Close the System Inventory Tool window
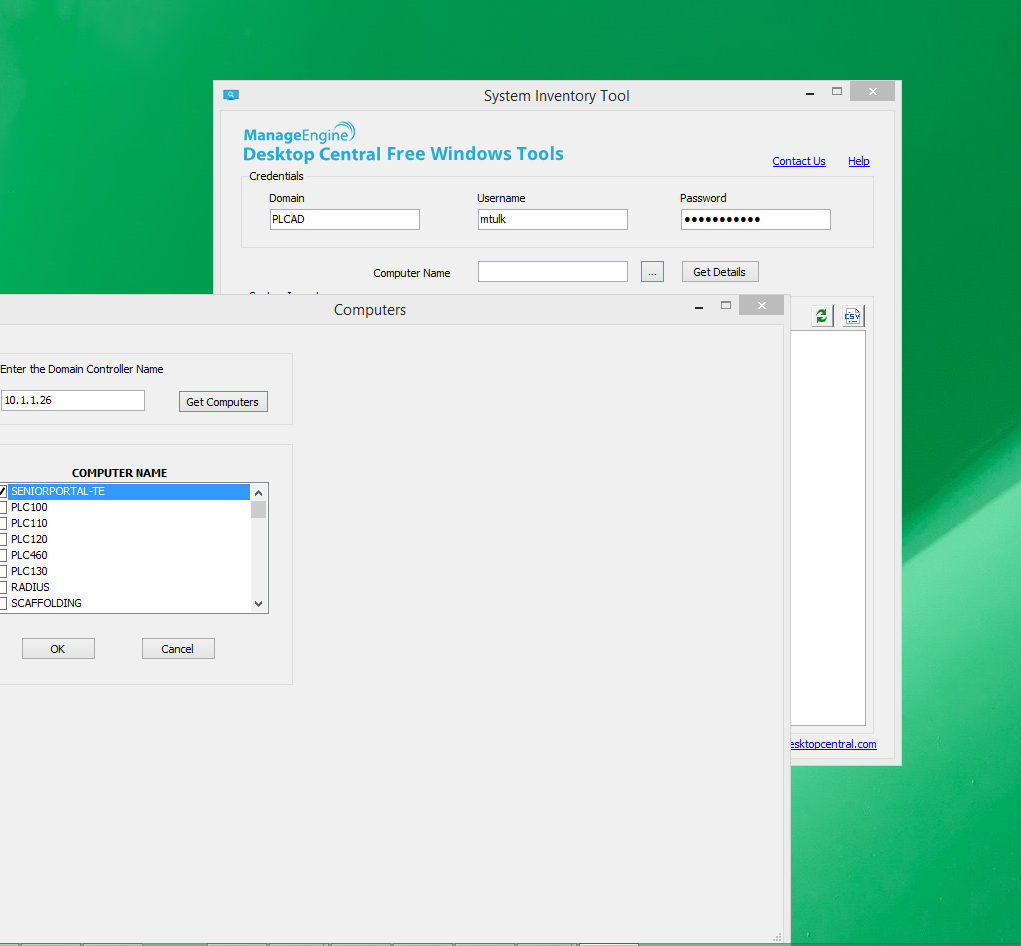The height and width of the screenshot is (946, 1021). (x=873, y=92)
